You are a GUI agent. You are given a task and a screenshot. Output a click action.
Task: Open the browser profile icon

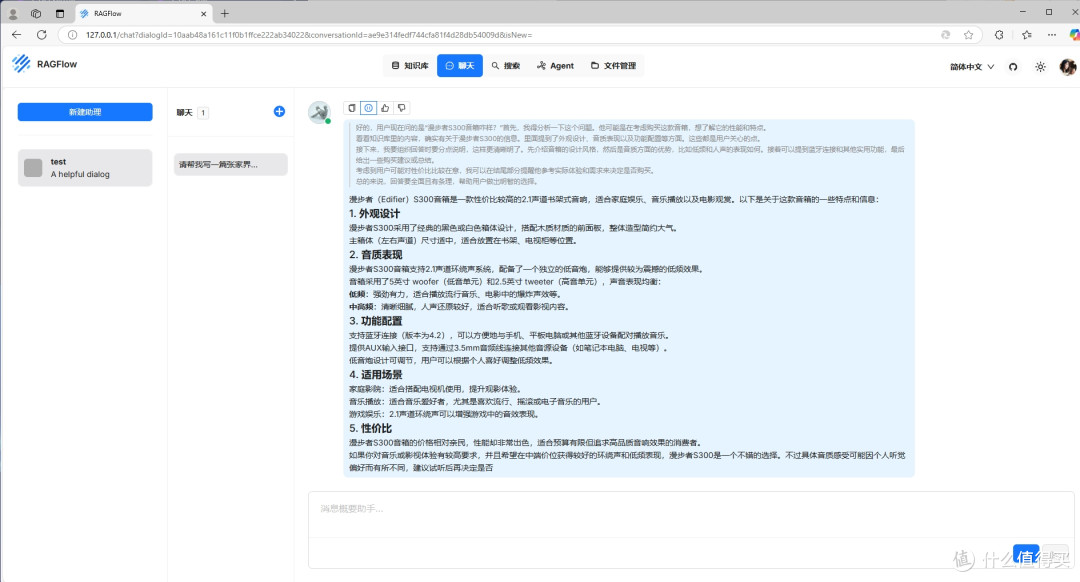(x=12, y=13)
